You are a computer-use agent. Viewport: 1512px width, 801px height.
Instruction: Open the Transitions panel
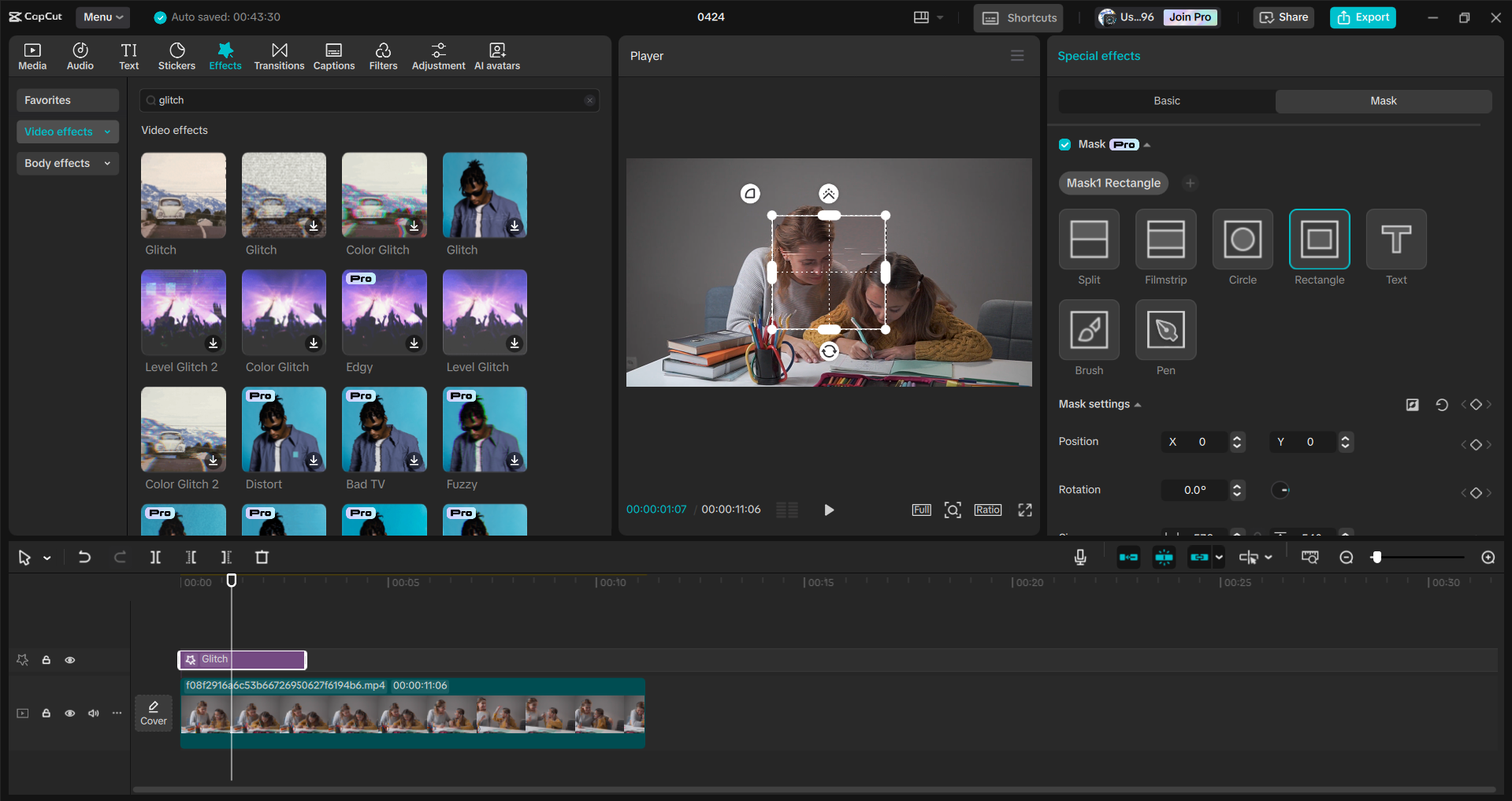(279, 55)
